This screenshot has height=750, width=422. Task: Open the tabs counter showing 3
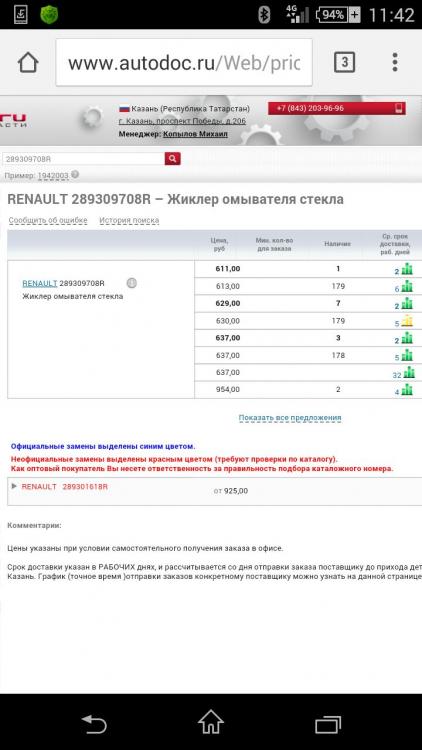[x=344, y=62]
